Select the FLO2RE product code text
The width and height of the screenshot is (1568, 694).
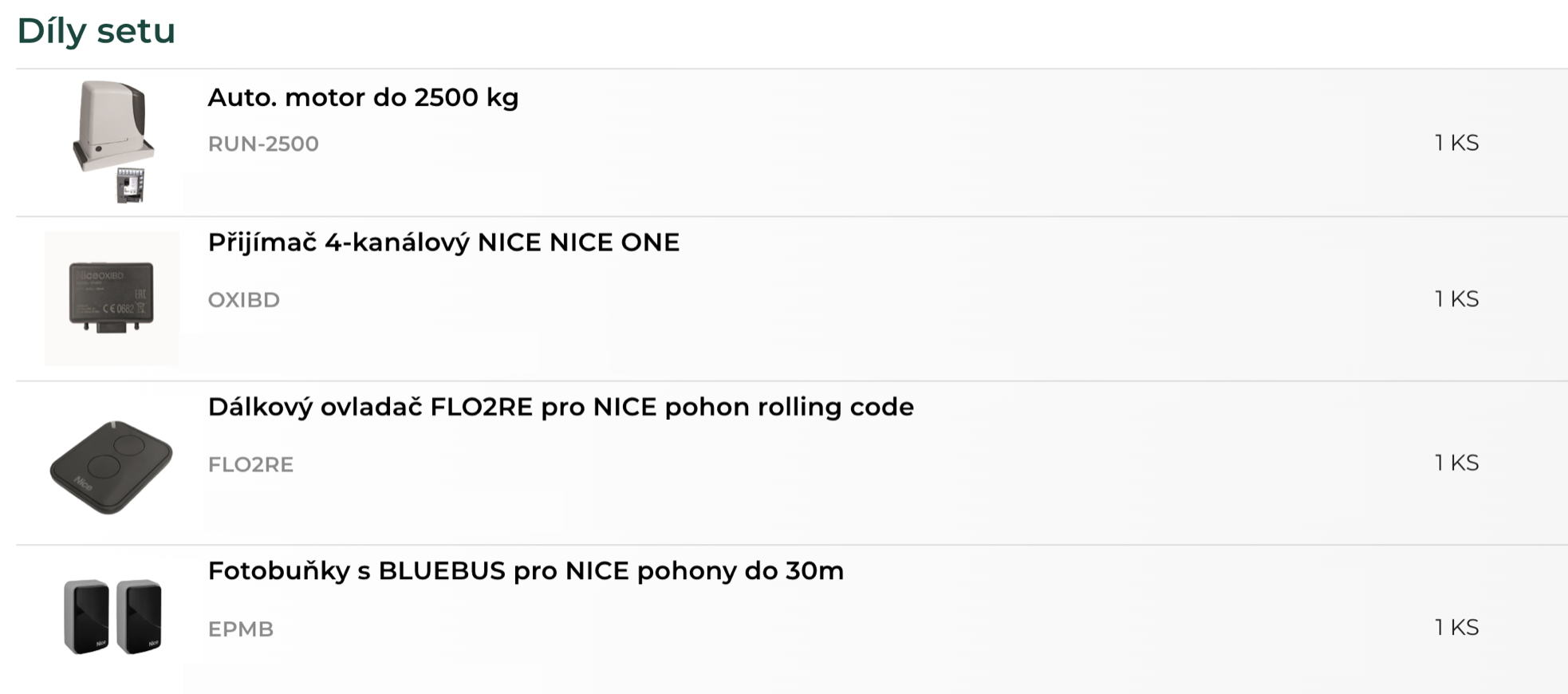[250, 464]
